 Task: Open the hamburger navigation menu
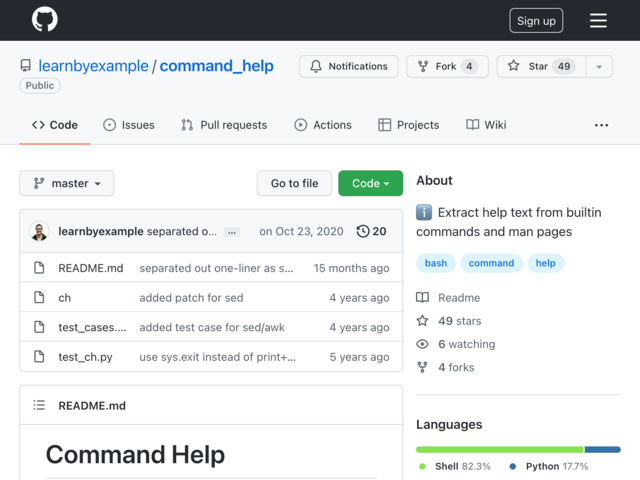pos(598,20)
